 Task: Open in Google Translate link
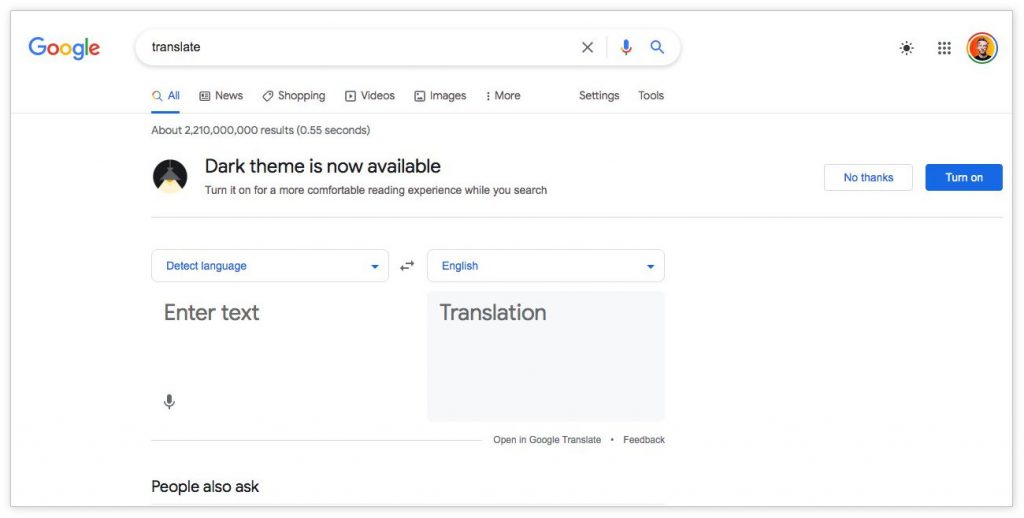pyautogui.click(x=547, y=440)
